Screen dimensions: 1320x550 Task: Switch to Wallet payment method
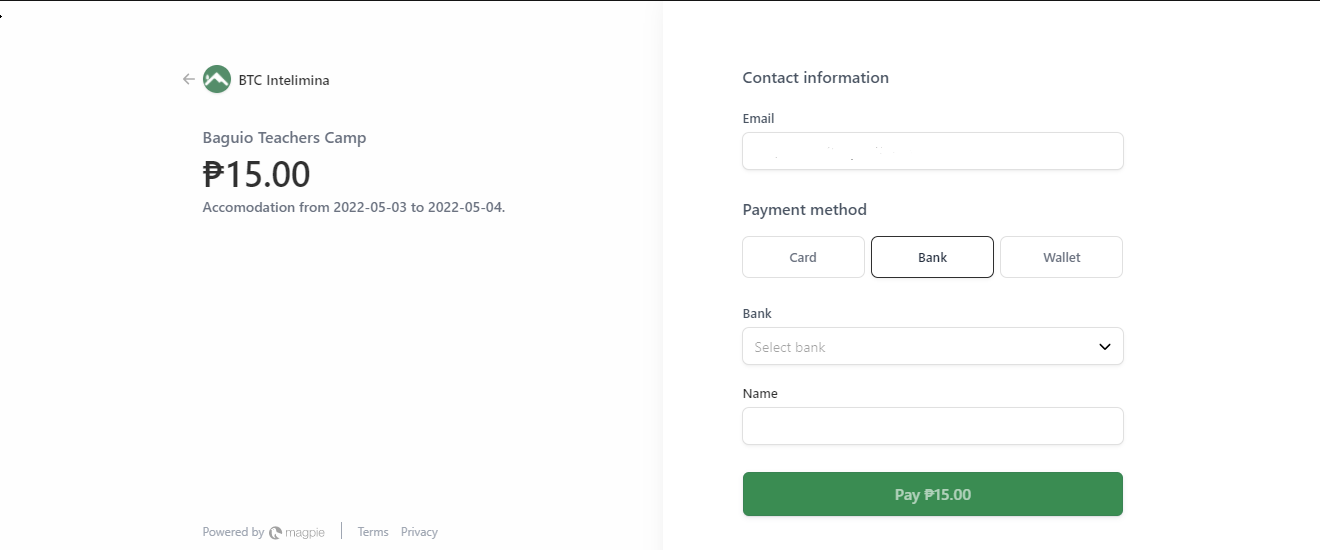tap(1061, 257)
